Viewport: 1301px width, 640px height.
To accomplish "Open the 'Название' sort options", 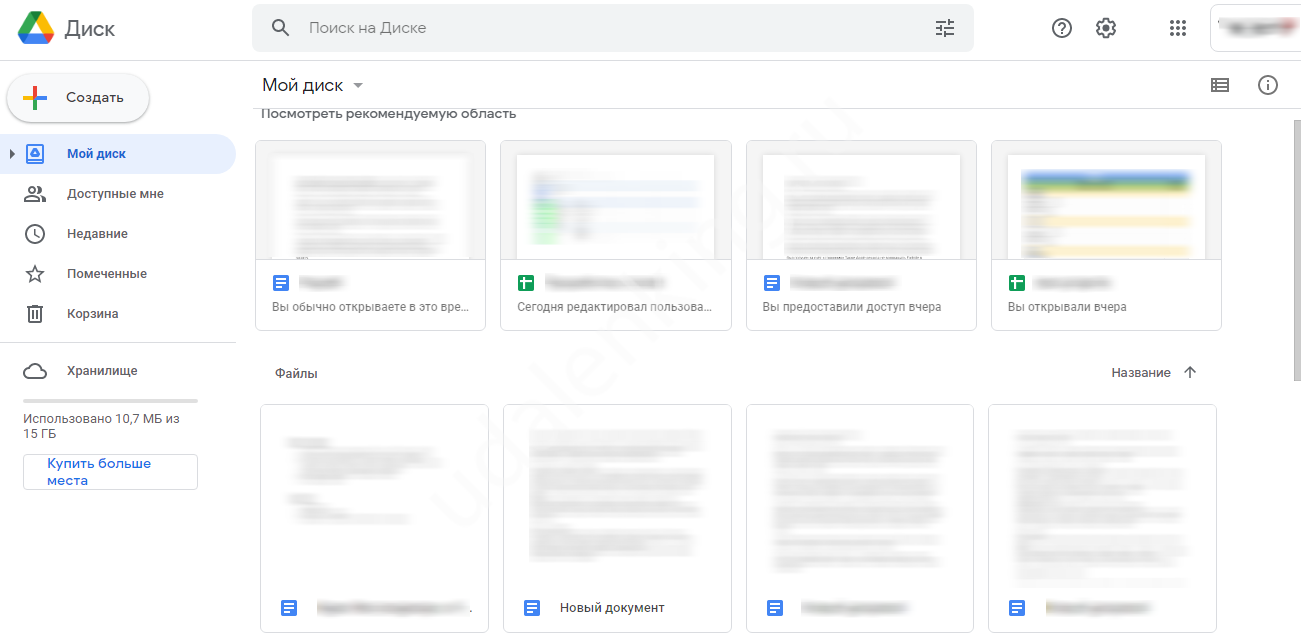I will click(1140, 372).
